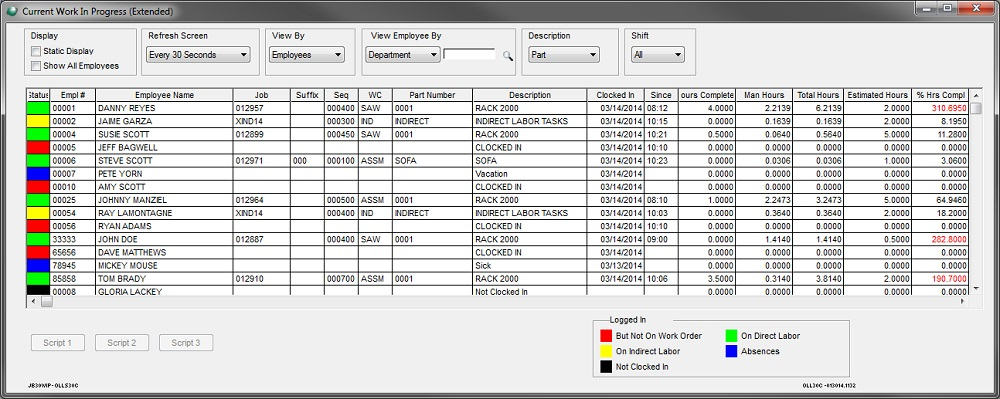Sort by Empl # column header
1000x399 pixels.
tap(73, 95)
